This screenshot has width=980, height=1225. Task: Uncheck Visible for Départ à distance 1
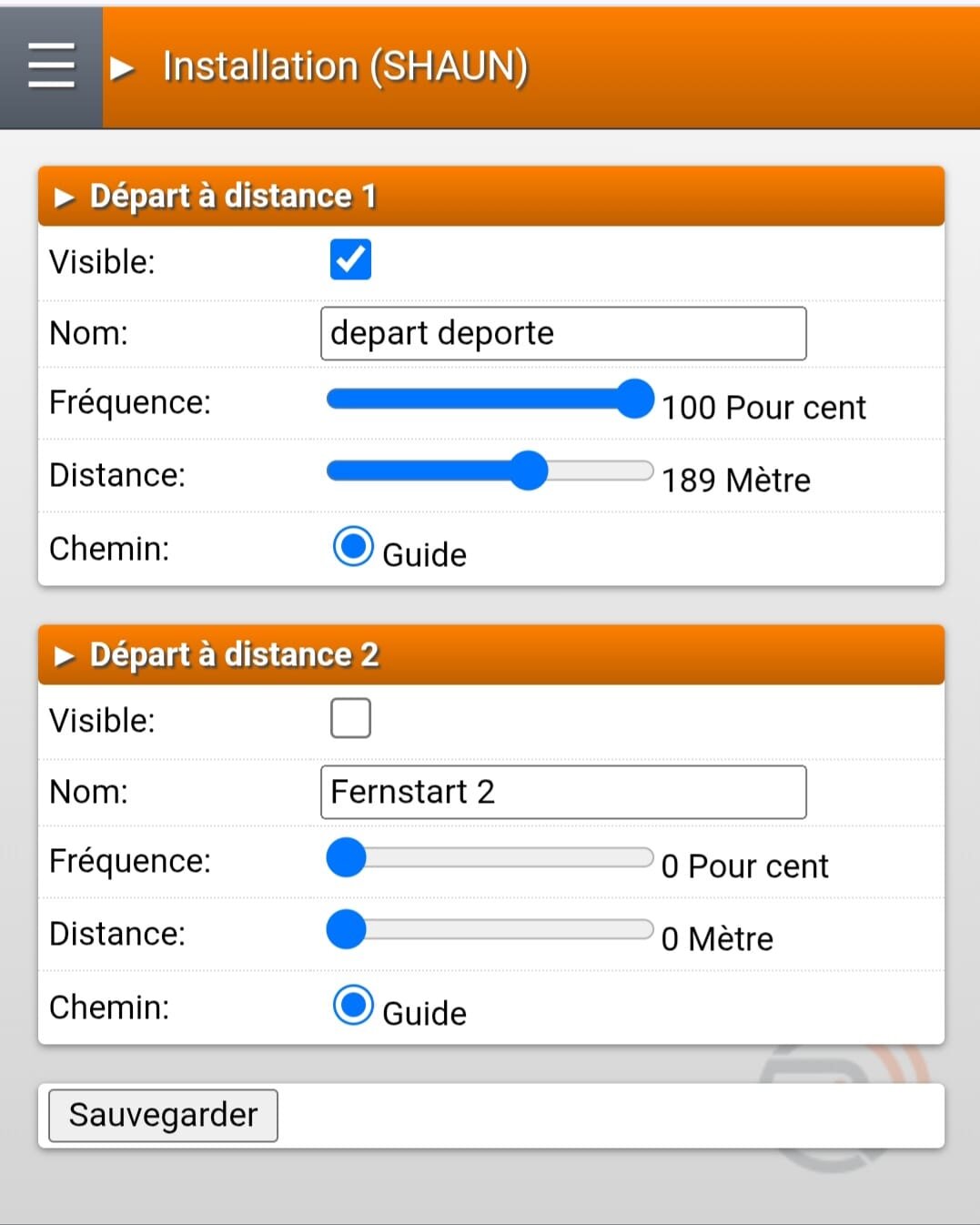coord(350,259)
